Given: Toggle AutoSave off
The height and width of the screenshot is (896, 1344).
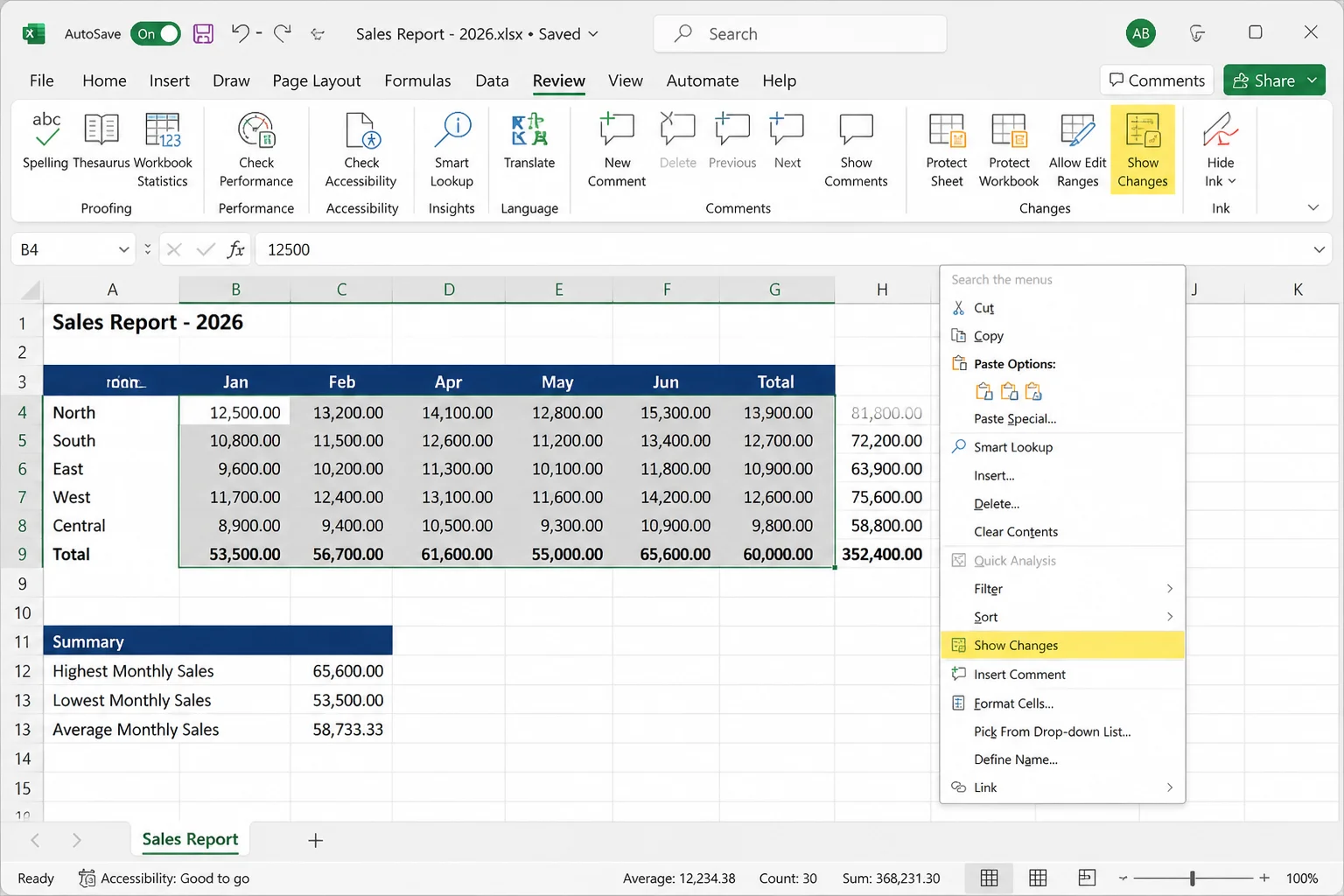Looking at the screenshot, I should tap(156, 34).
